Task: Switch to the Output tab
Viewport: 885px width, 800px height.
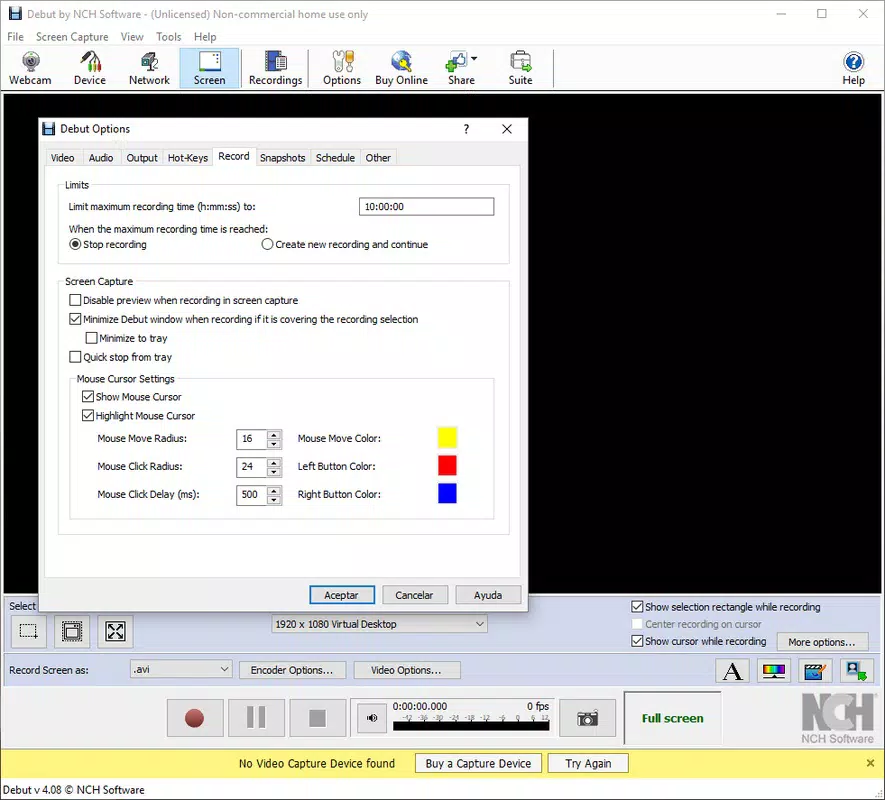Action: pyautogui.click(x=142, y=158)
